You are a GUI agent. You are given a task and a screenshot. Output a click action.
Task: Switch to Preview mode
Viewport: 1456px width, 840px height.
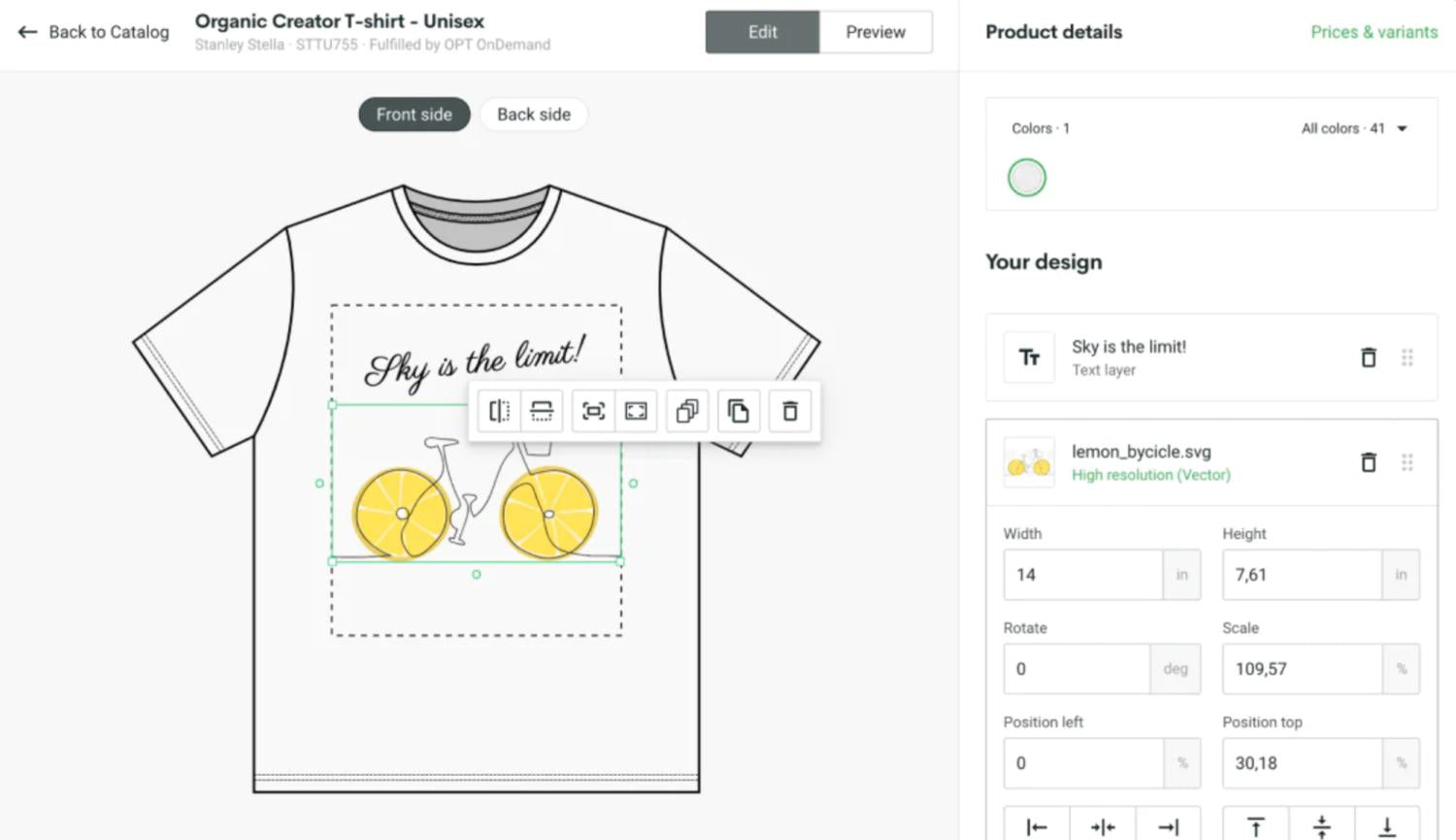click(875, 32)
